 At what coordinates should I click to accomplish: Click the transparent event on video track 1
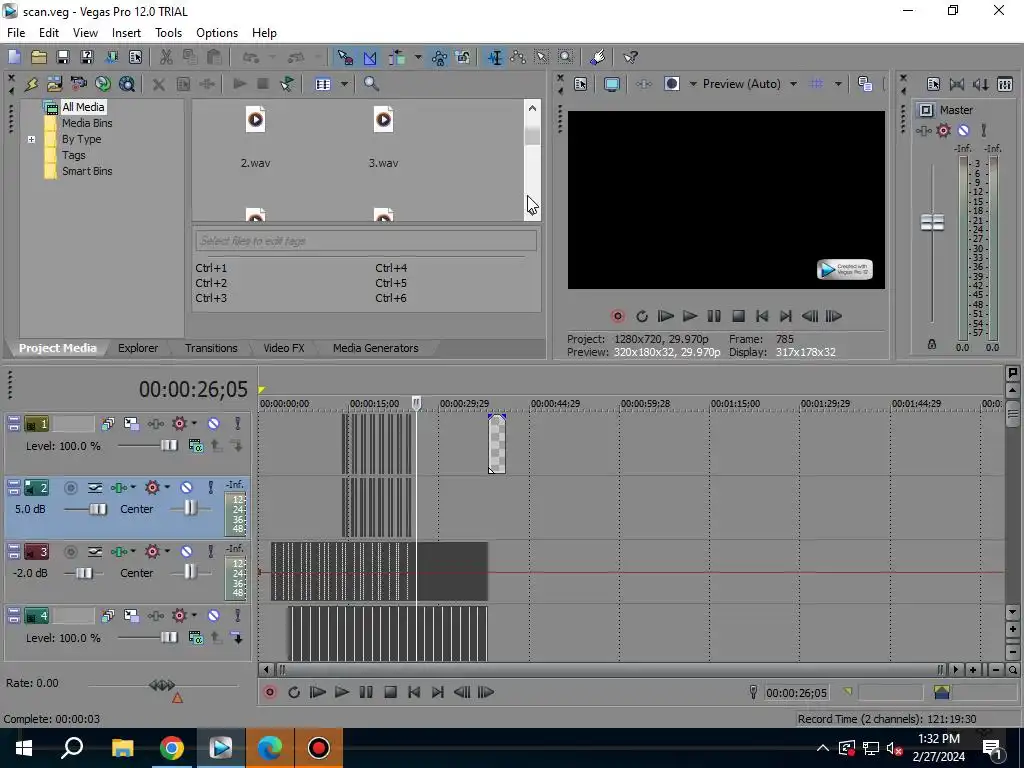[x=496, y=443]
